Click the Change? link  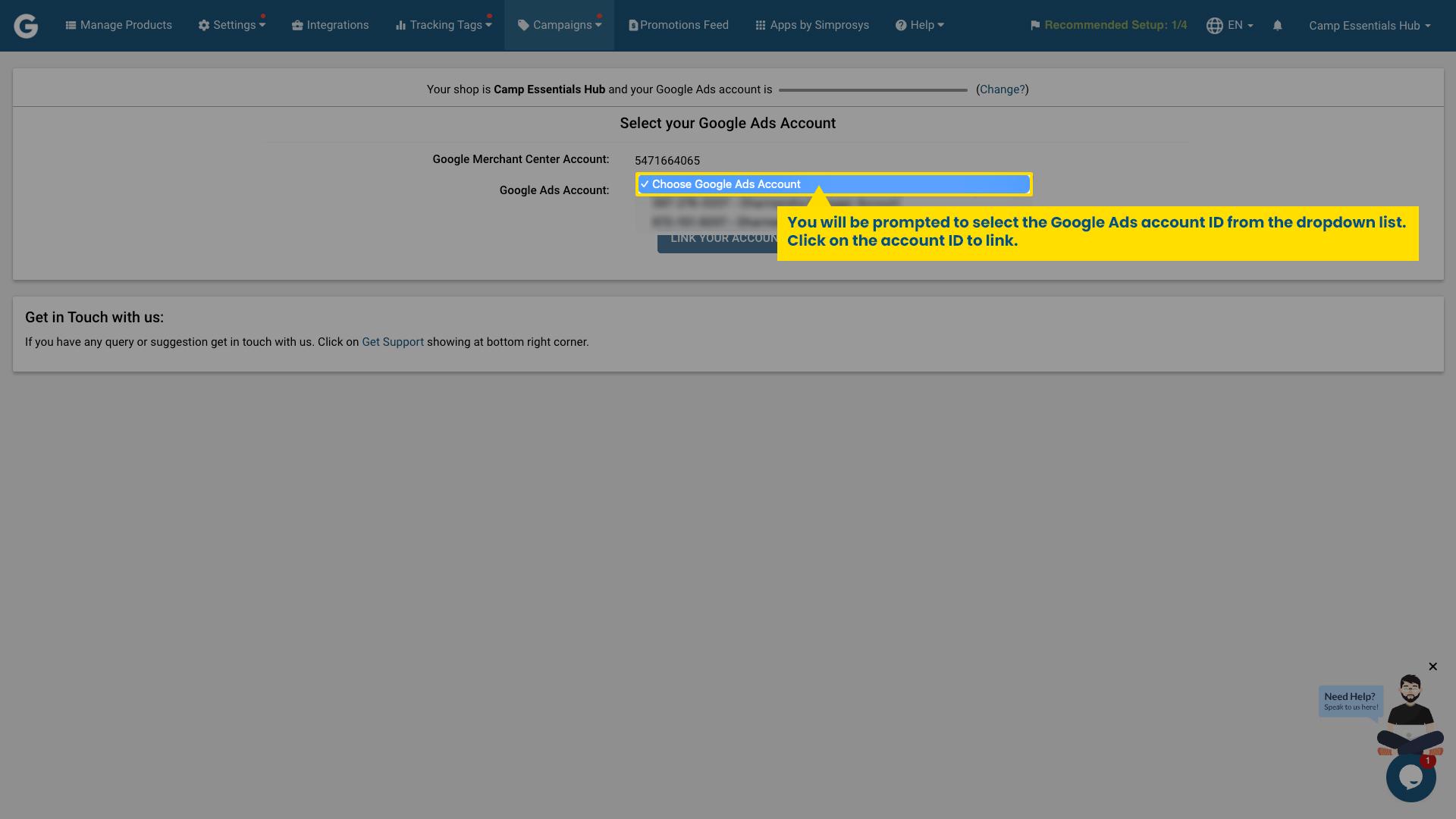(1001, 89)
